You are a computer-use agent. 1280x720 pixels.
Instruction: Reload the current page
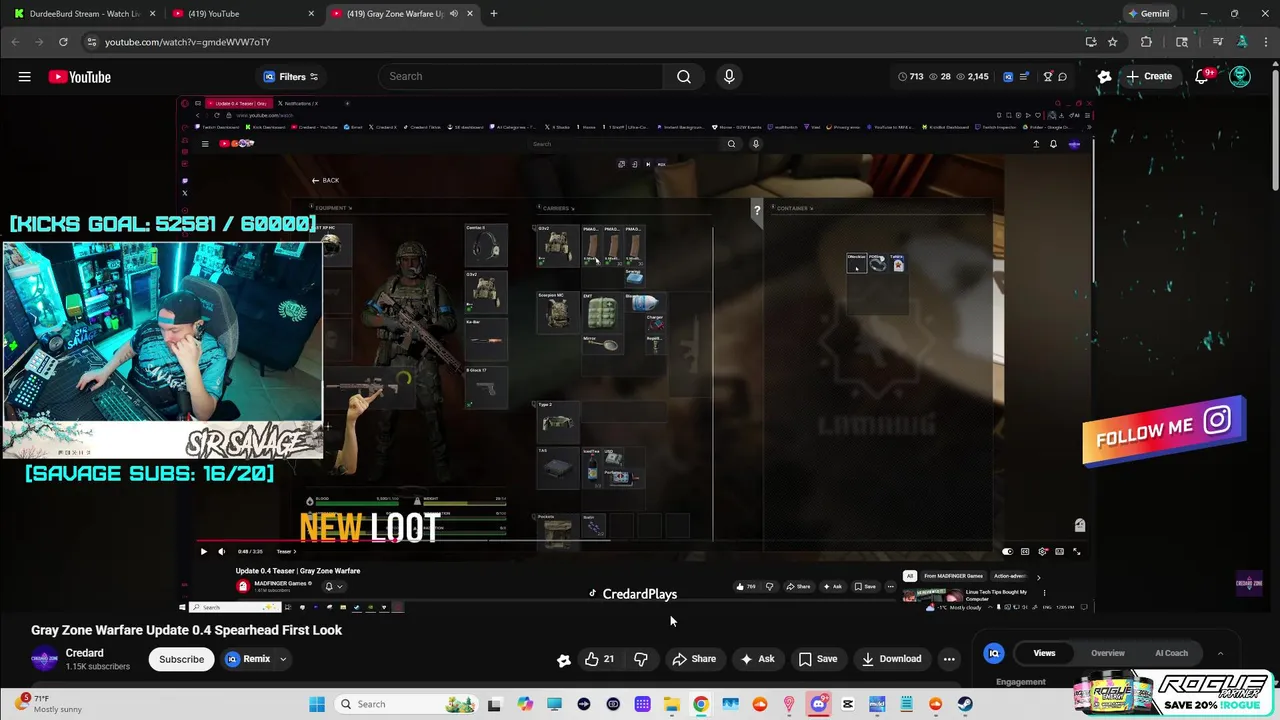(x=63, y=42)
